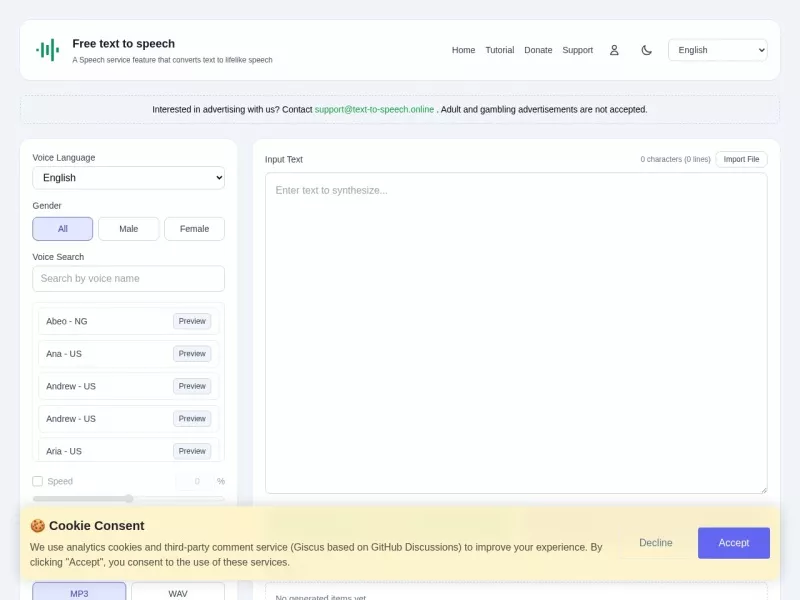Select the Ana - US voice
The width and height of the screenshot is (800, 600).
point(129,354)
